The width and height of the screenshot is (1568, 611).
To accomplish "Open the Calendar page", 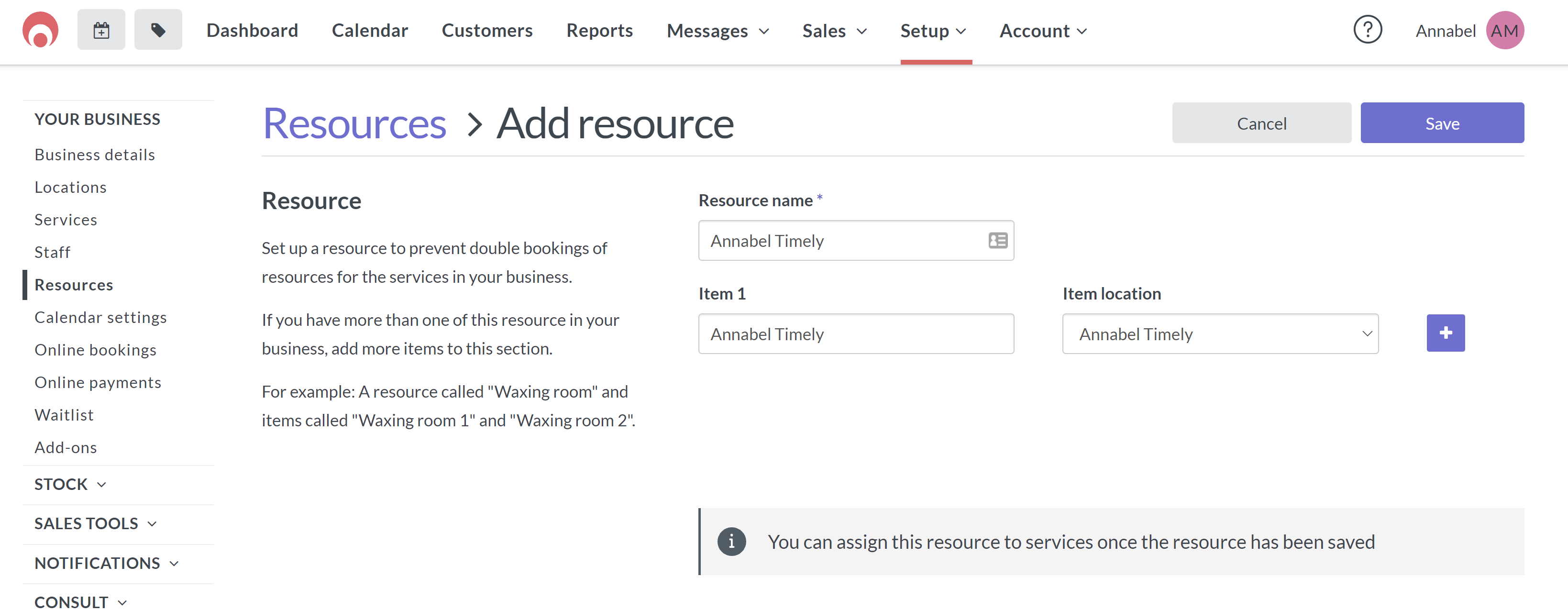I will click(369, 31).
